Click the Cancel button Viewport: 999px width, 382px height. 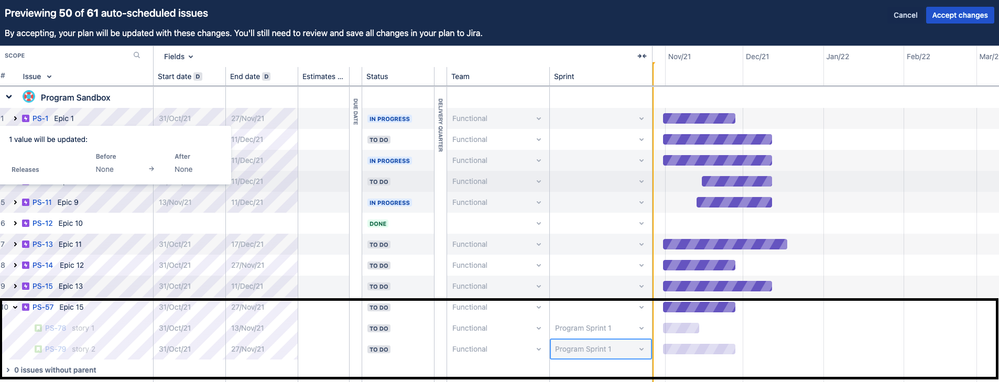click(905, 15)
